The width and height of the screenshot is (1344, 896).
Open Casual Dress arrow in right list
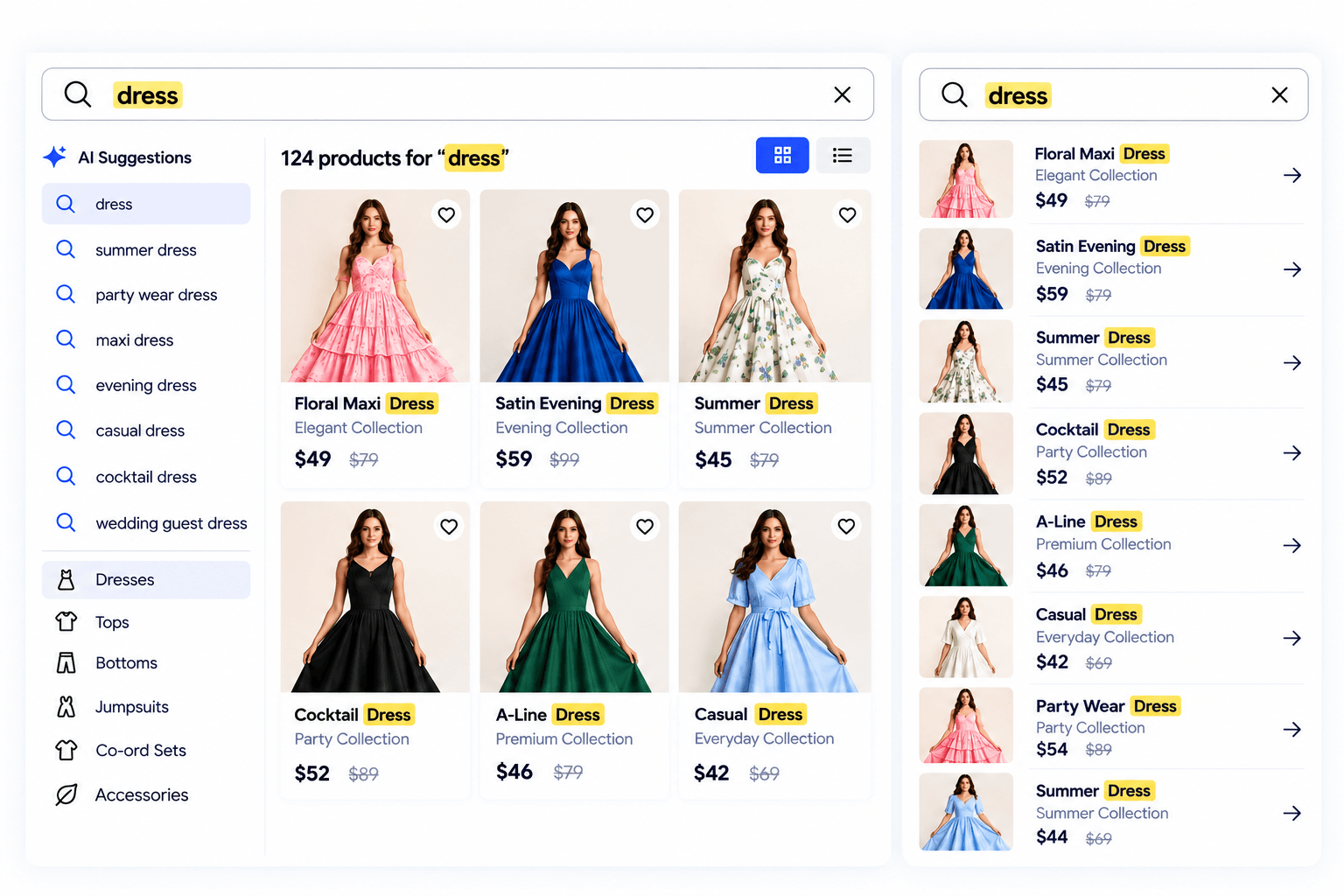(x=1292, y=639)
